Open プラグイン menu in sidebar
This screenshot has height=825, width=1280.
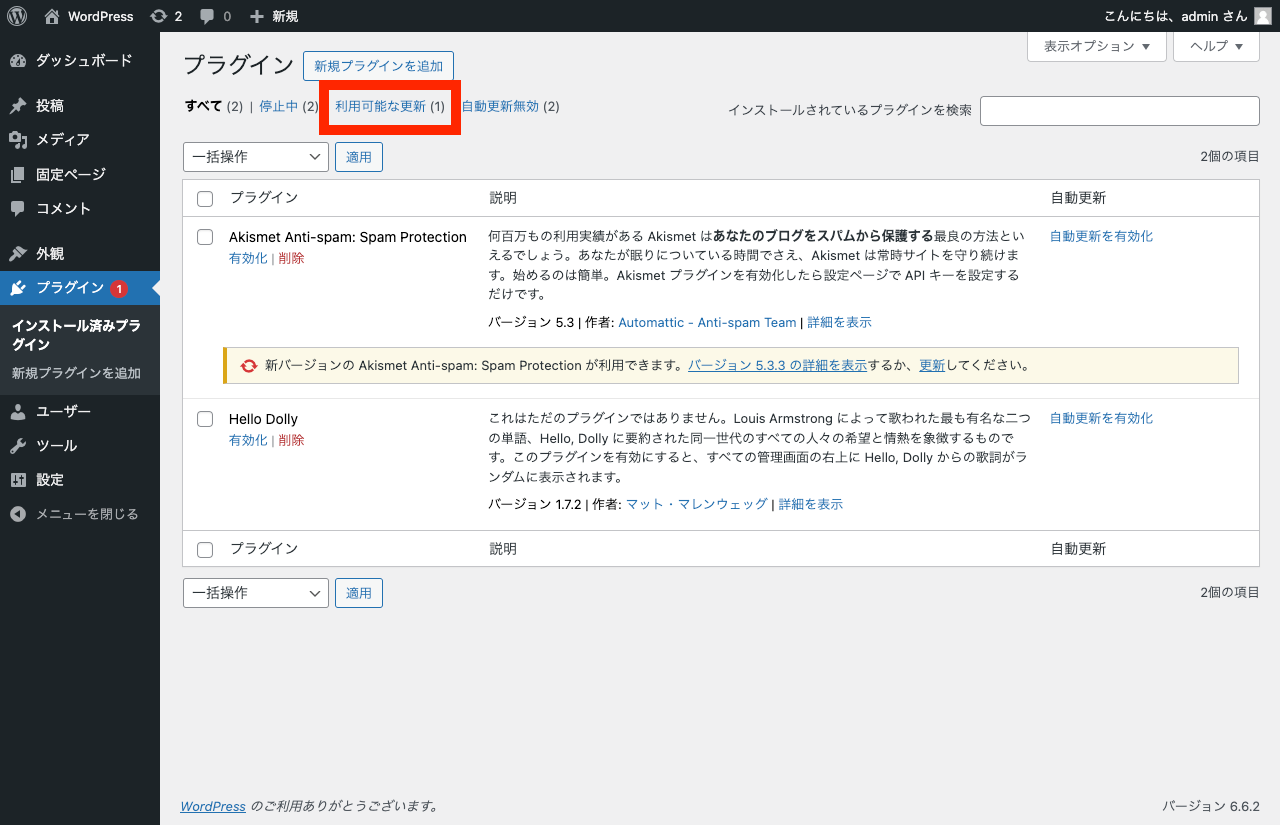[70, 288]
